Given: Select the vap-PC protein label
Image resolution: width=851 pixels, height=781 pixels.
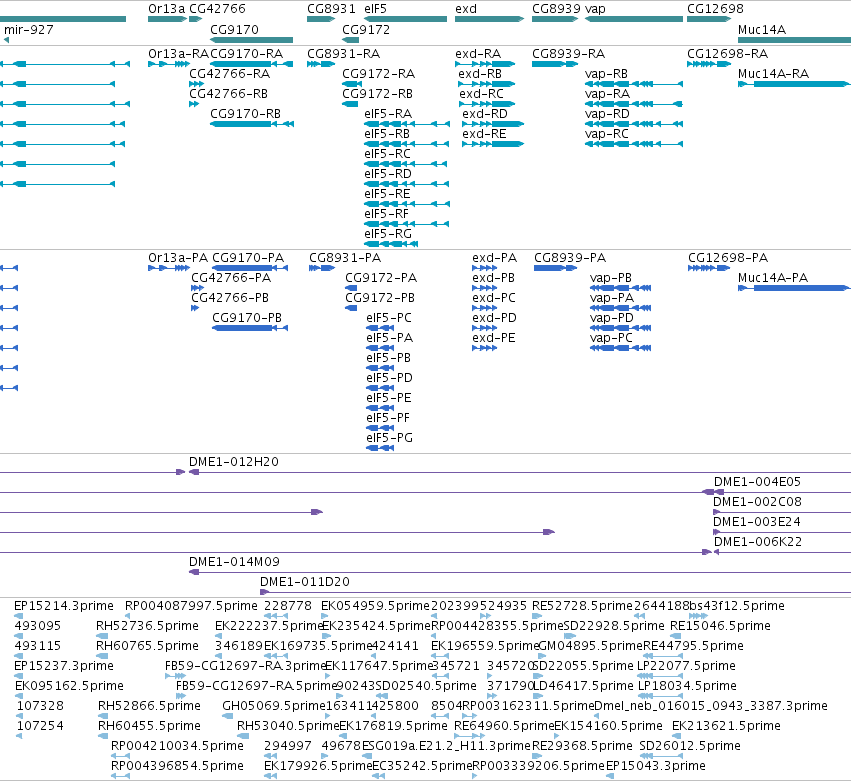Looking at the screenshot, I should pyautogui.click(x=611, y=338).
